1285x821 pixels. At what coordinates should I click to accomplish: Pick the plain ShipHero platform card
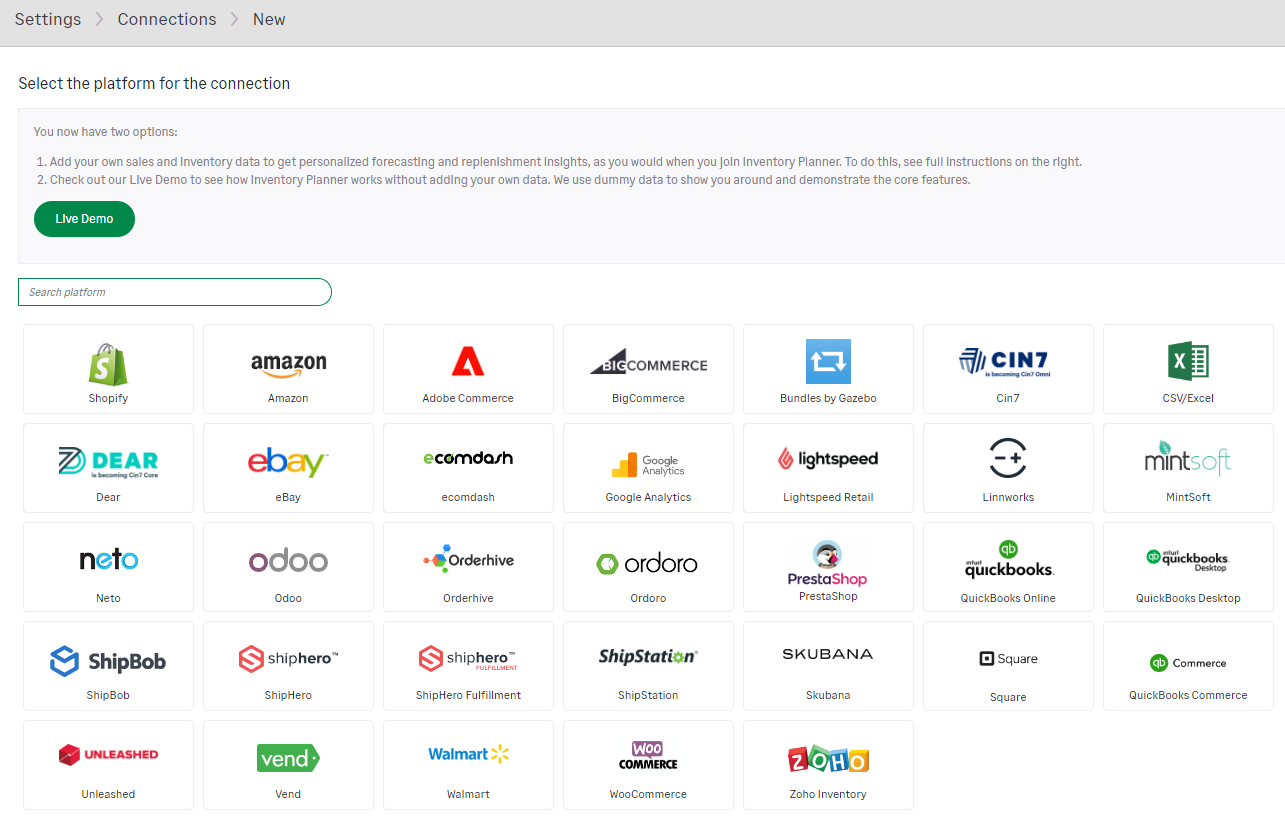pos(288,665)
